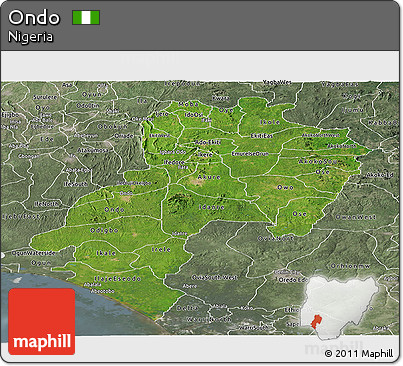Click the Odigbo region label
This screenshot has width=403, height=366.
point(104,230)
